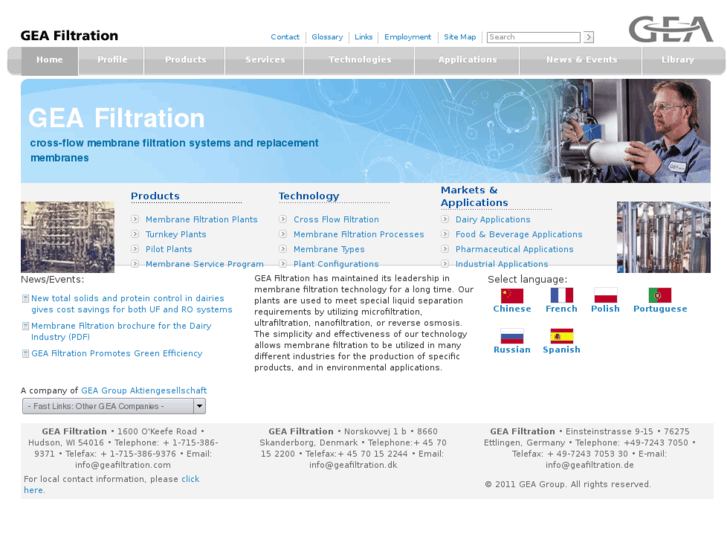Viewport: 727px width, 545px height.
Task: Open Plant Configurations link
Action: [336, 264]
